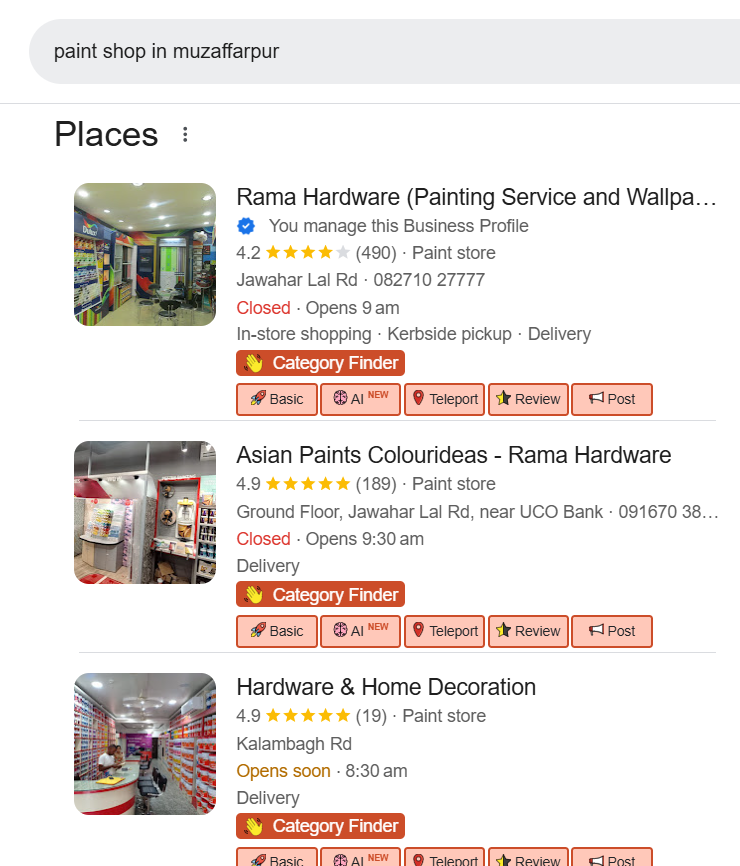Open Hardware & Home Decoration photo thumbnail

tap(145, 744)
